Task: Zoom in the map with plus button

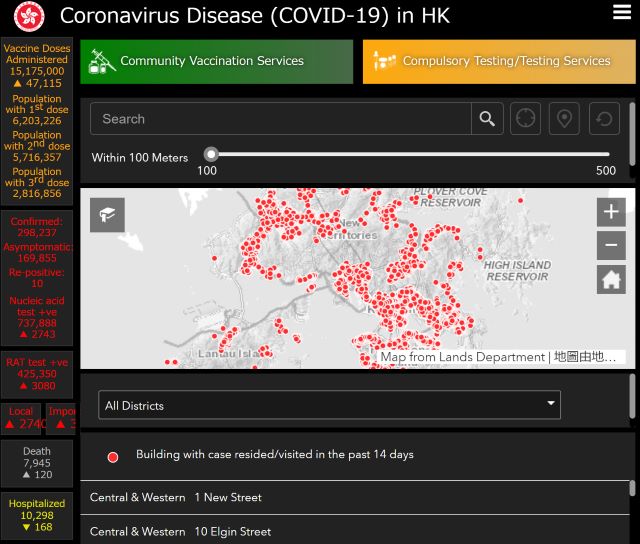Action: point(611,212)
